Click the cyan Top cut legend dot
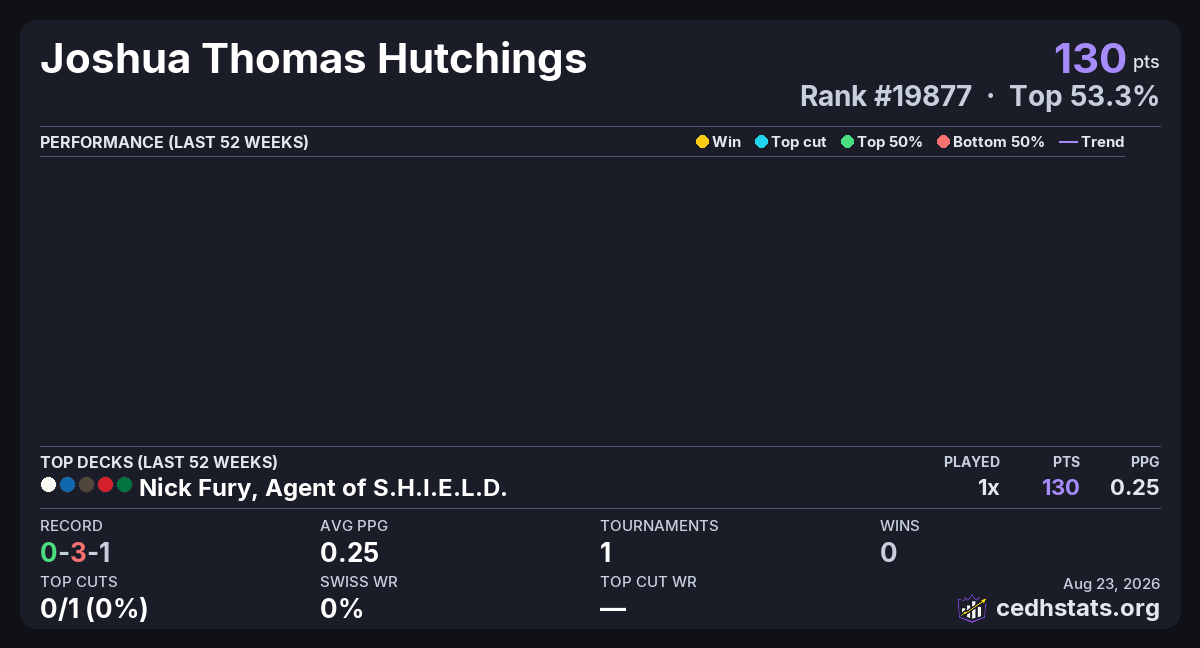This screenshot has height=648, width=1200. click(x=761, y=142)
